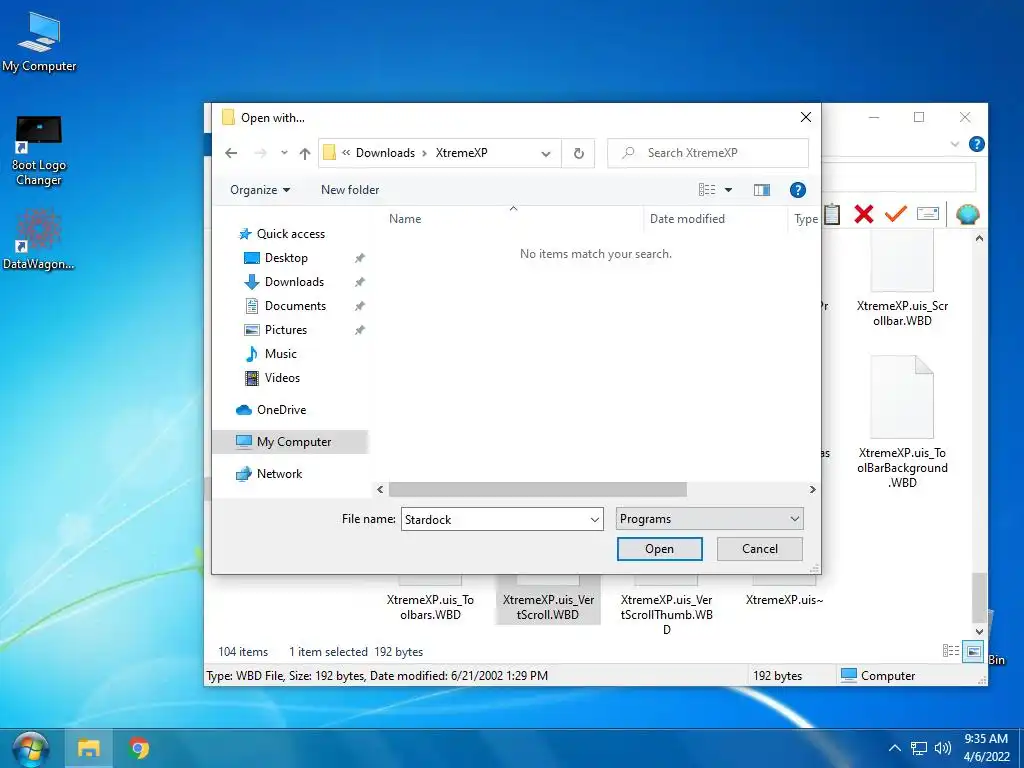Open network status tray icon
The width and height of the screenshot is (1024, 768).
[919, 748]
